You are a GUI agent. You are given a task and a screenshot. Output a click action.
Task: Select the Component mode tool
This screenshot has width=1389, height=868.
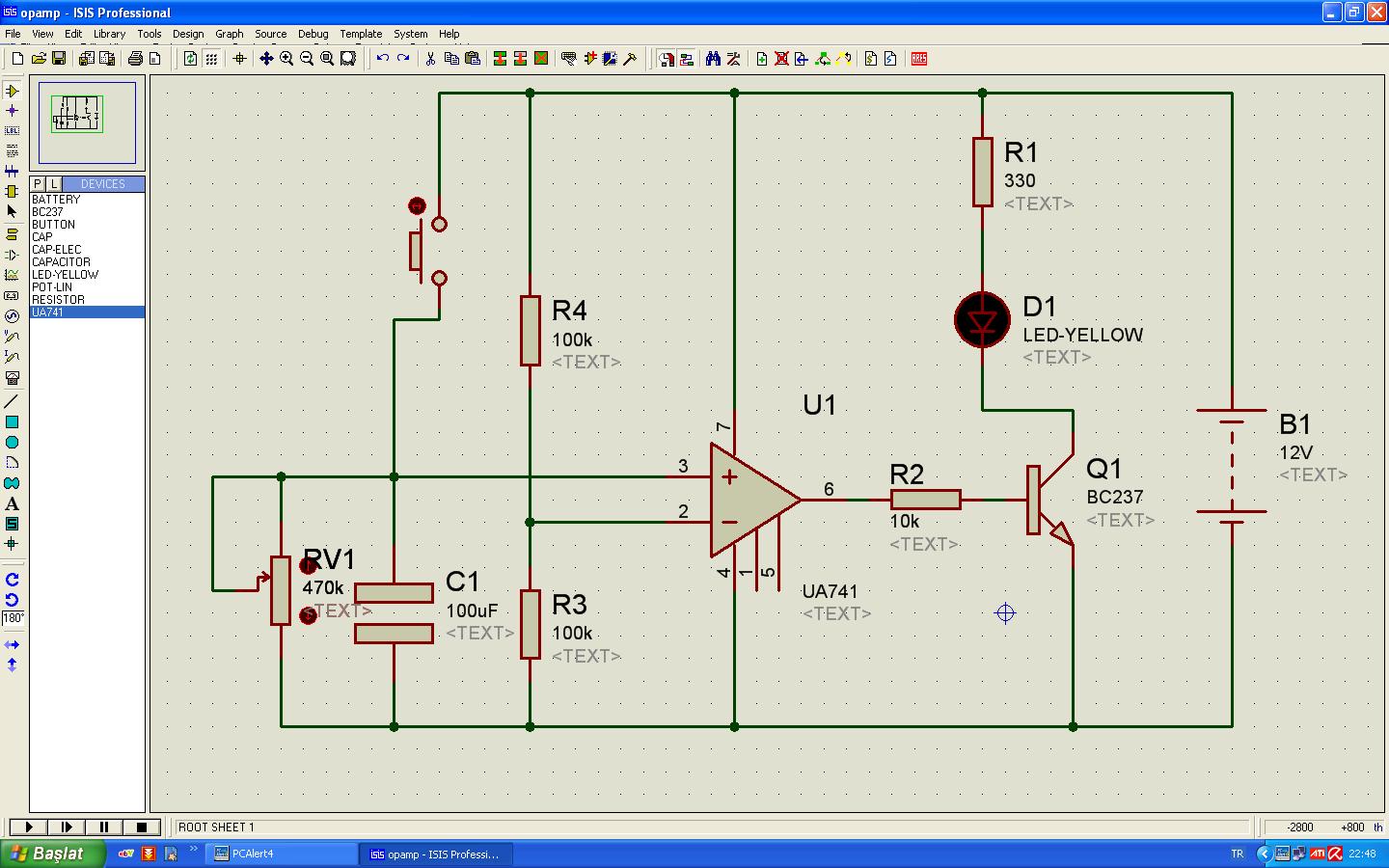click(x=12, y=91)
